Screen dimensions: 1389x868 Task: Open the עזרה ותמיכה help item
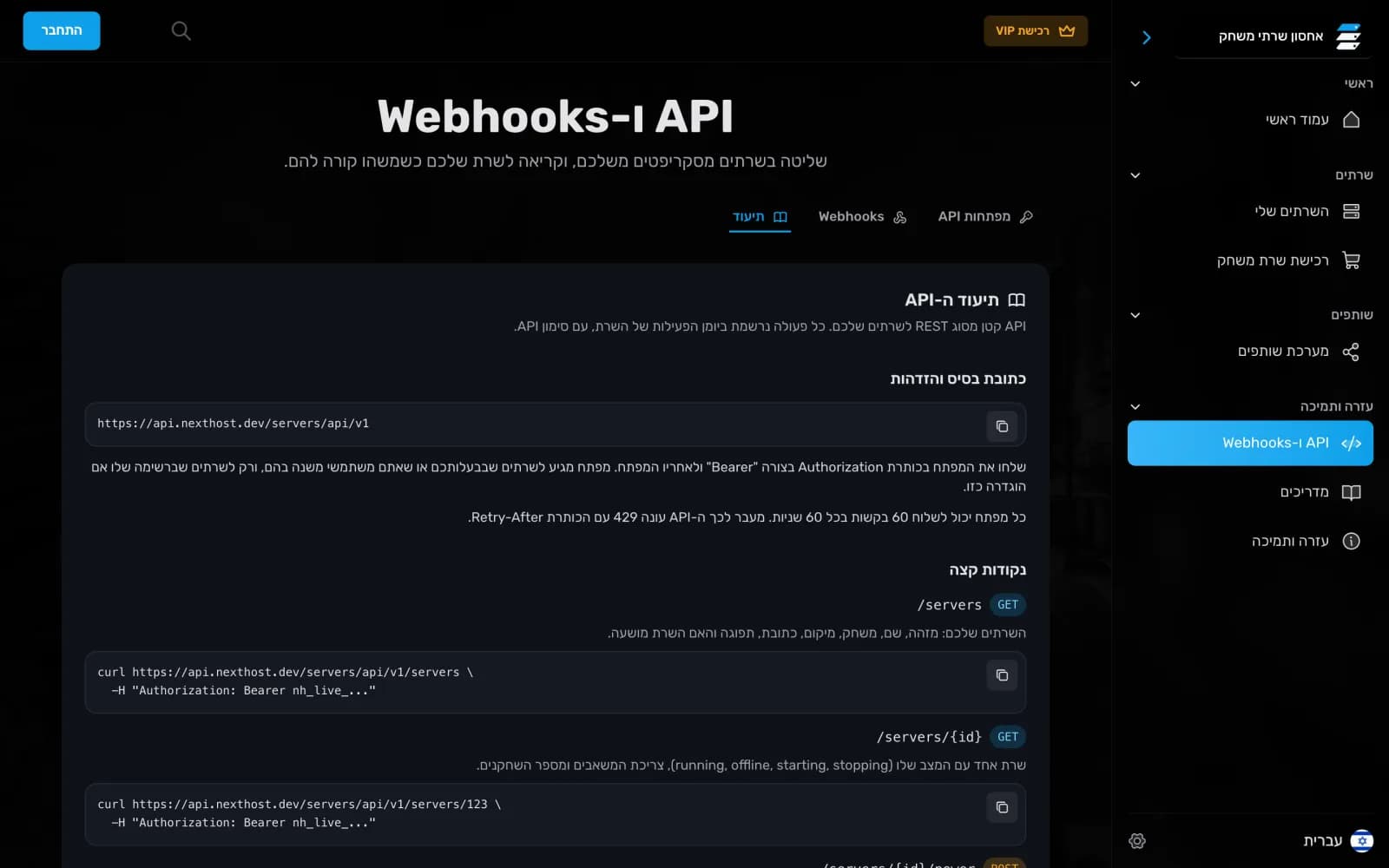tap(1250, 541)
